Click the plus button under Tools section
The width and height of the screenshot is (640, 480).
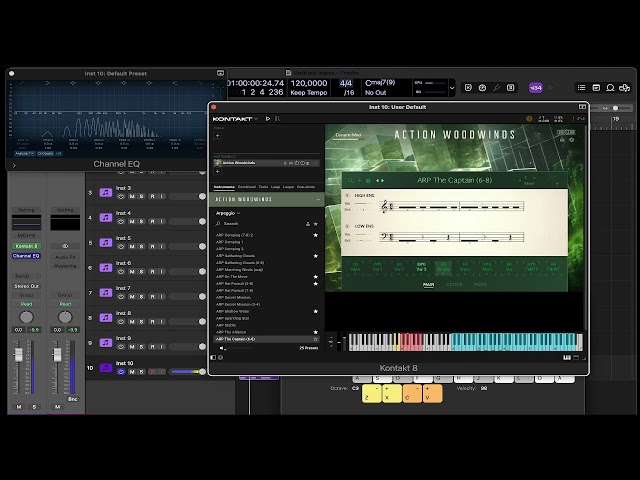pos(218,136)
